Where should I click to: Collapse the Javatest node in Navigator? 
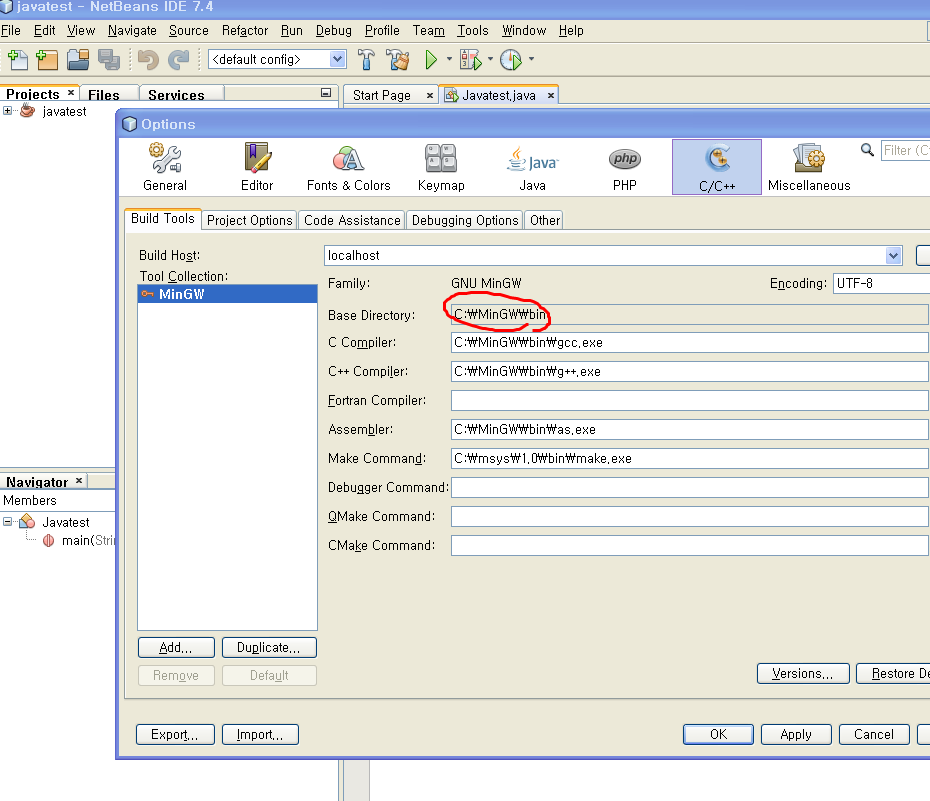pyautogui.click(x=8, y=522)
